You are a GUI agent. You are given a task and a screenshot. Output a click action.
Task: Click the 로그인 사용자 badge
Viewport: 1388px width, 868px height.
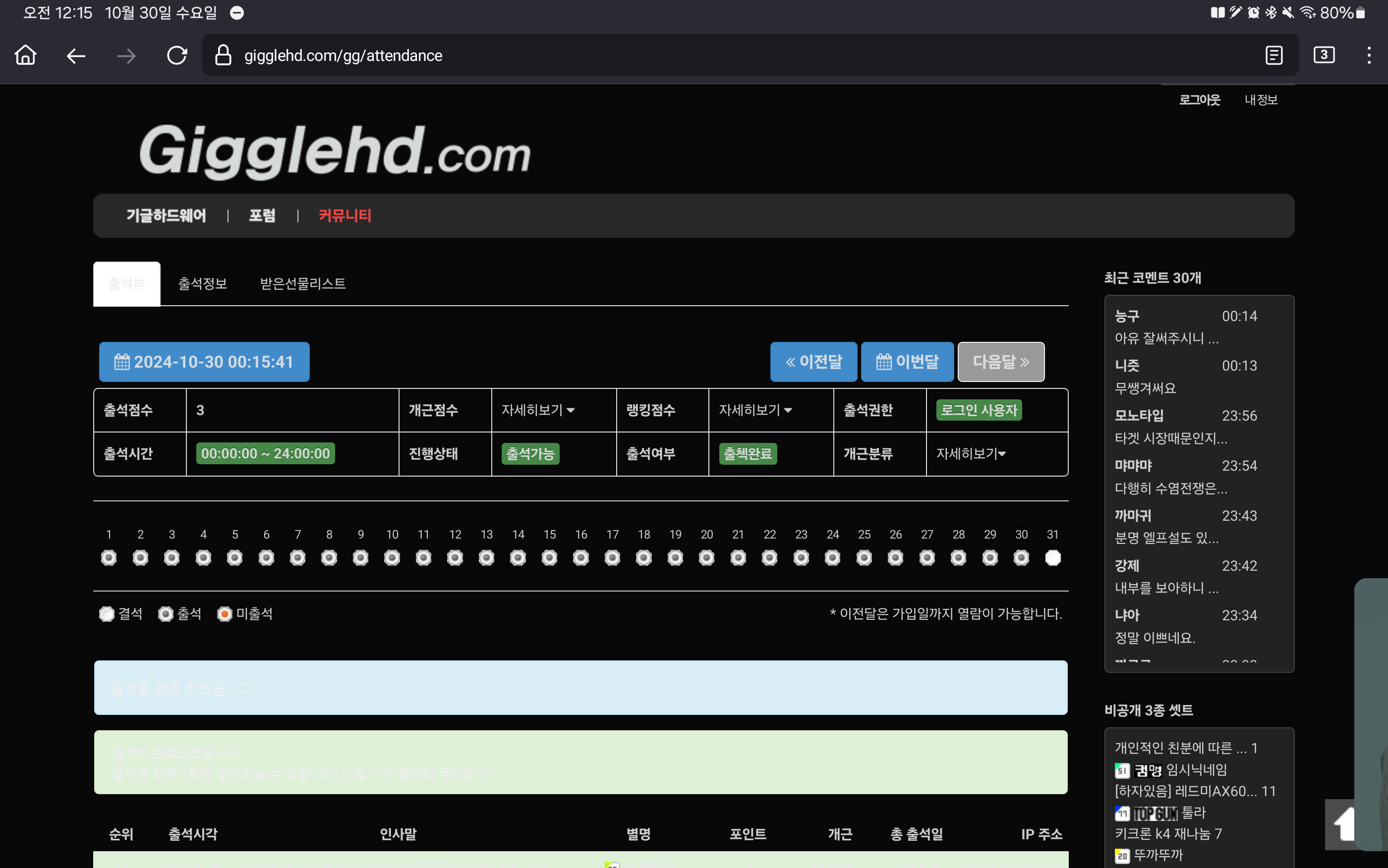pos(979,410)
